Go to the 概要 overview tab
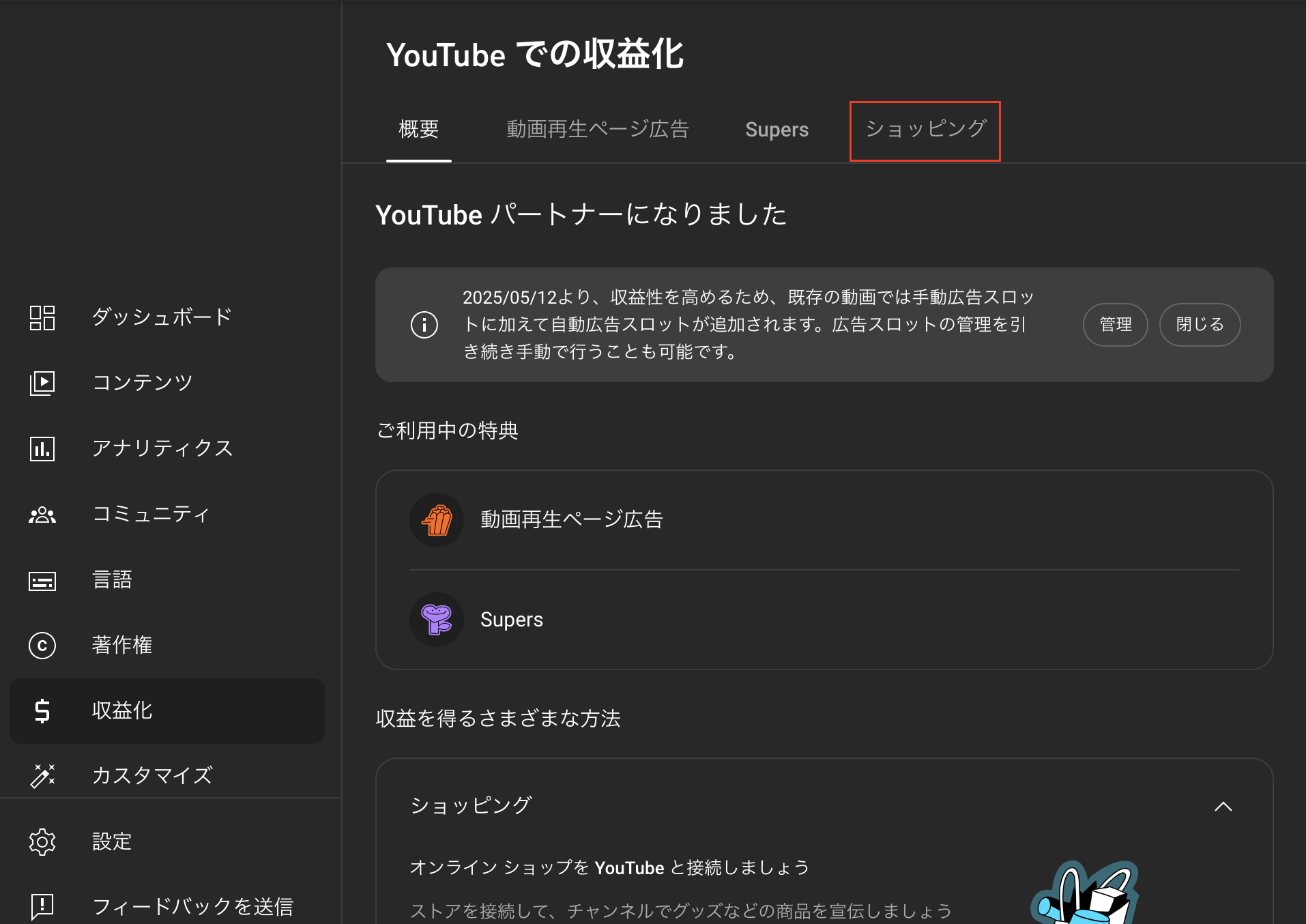Image resolution: width=1306 pixels, height=924 pixels. (418, 130)
